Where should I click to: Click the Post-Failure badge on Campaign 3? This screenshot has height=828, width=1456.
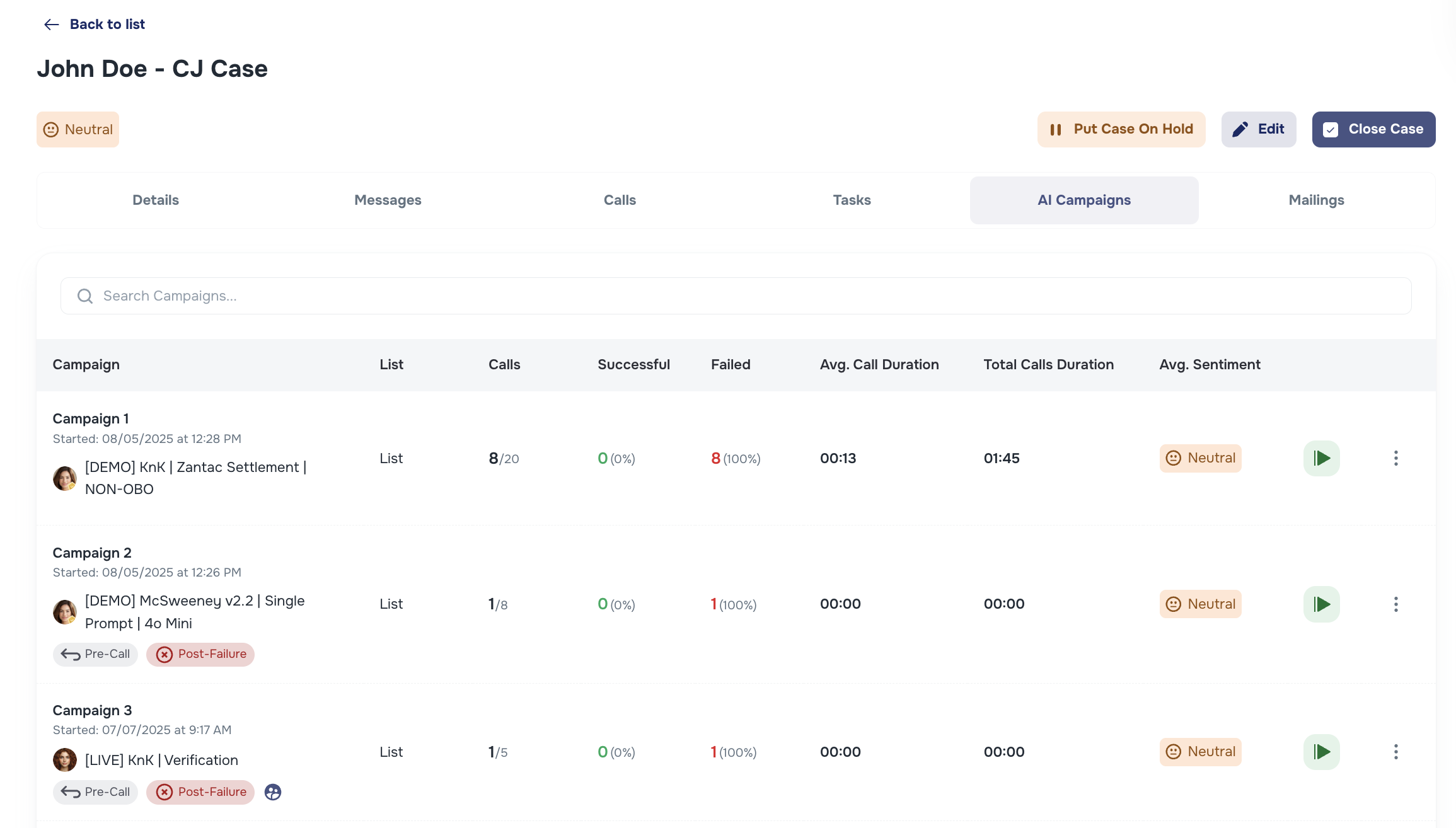tap(200, 792)
